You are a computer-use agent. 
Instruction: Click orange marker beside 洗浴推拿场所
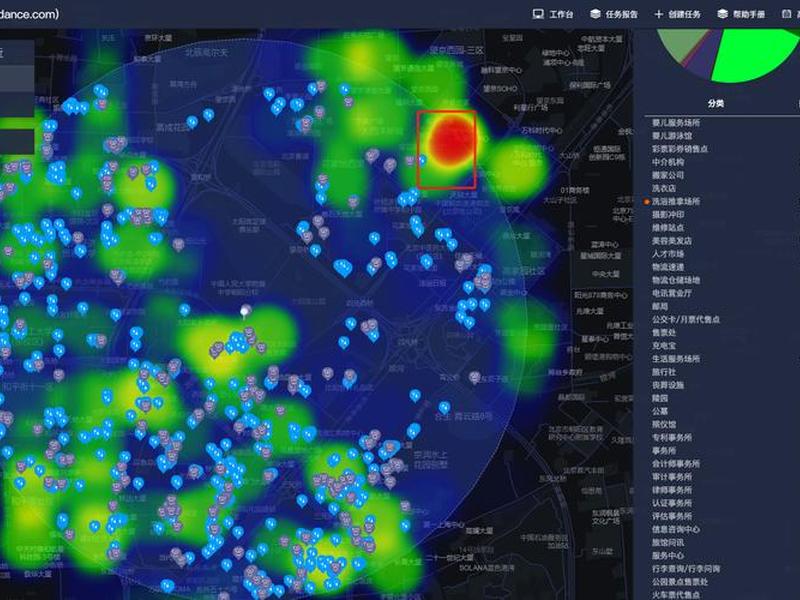click(647, 202)
